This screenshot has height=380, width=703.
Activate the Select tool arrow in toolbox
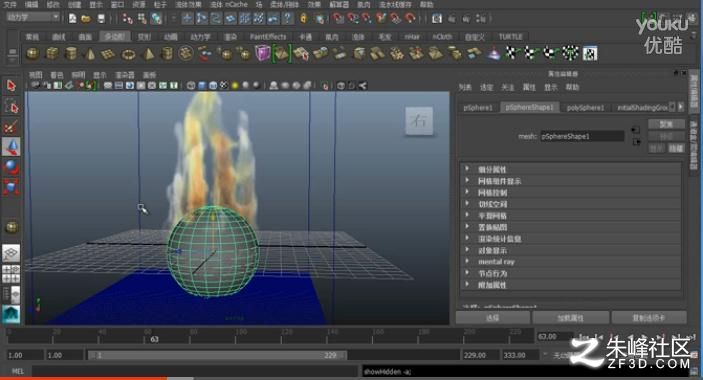pyautogui.click(x=11, y=86)
